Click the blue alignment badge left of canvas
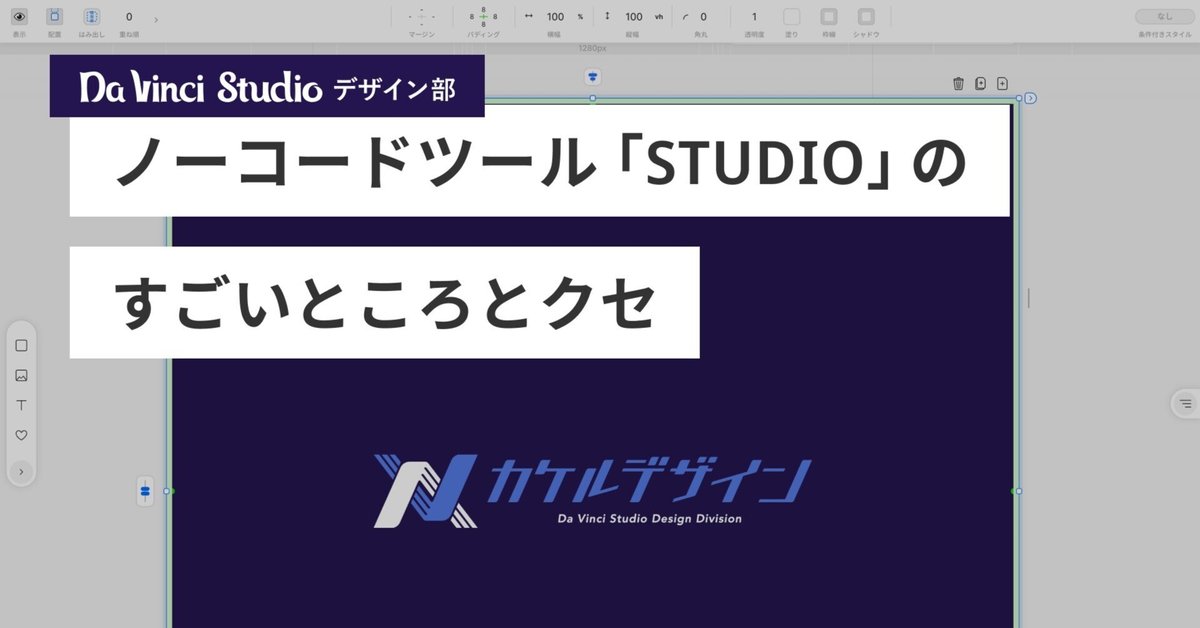The image size is (1200, 628). coord(145,491)
